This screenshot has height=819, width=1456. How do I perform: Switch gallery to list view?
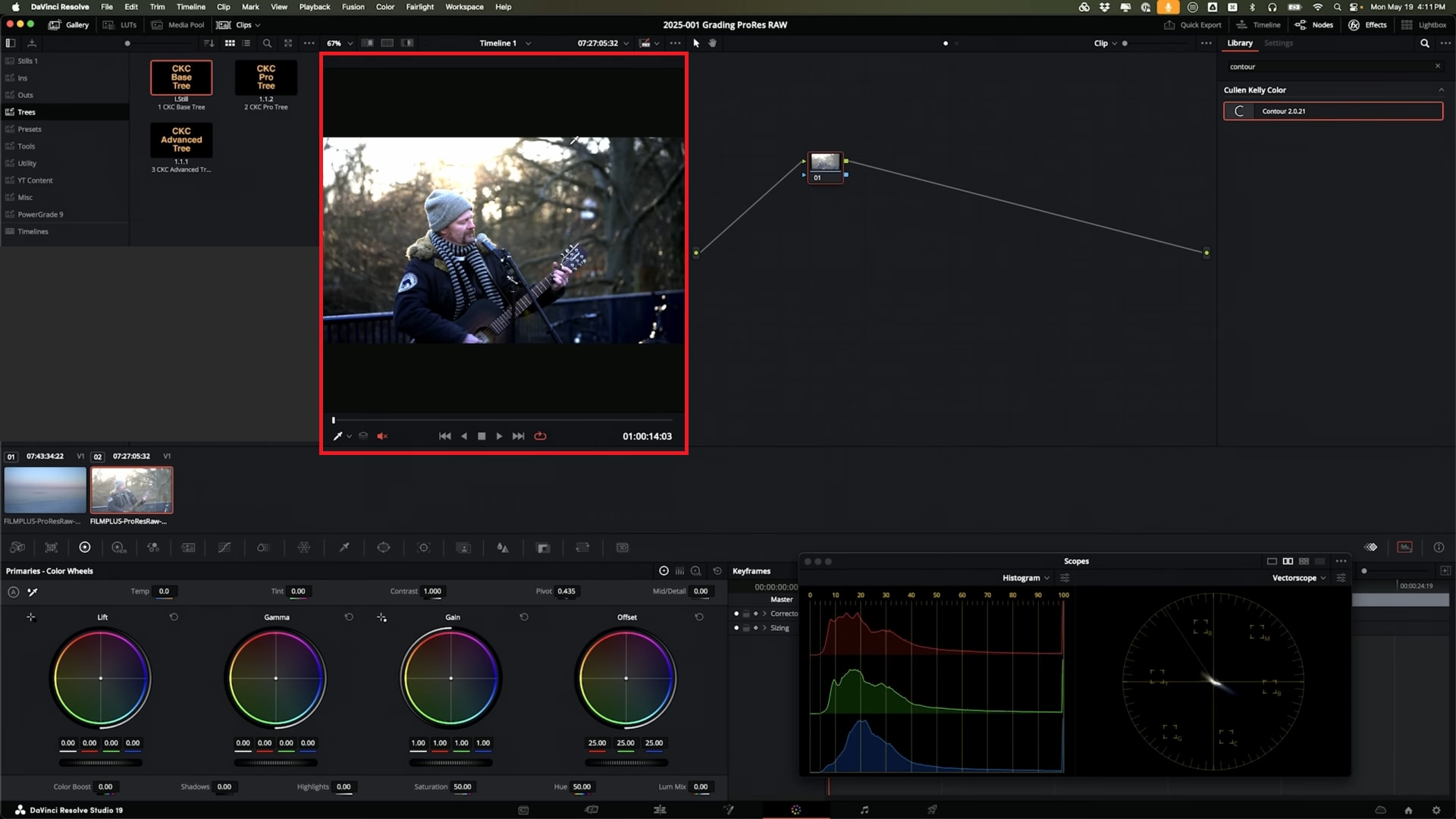(246, 43)
